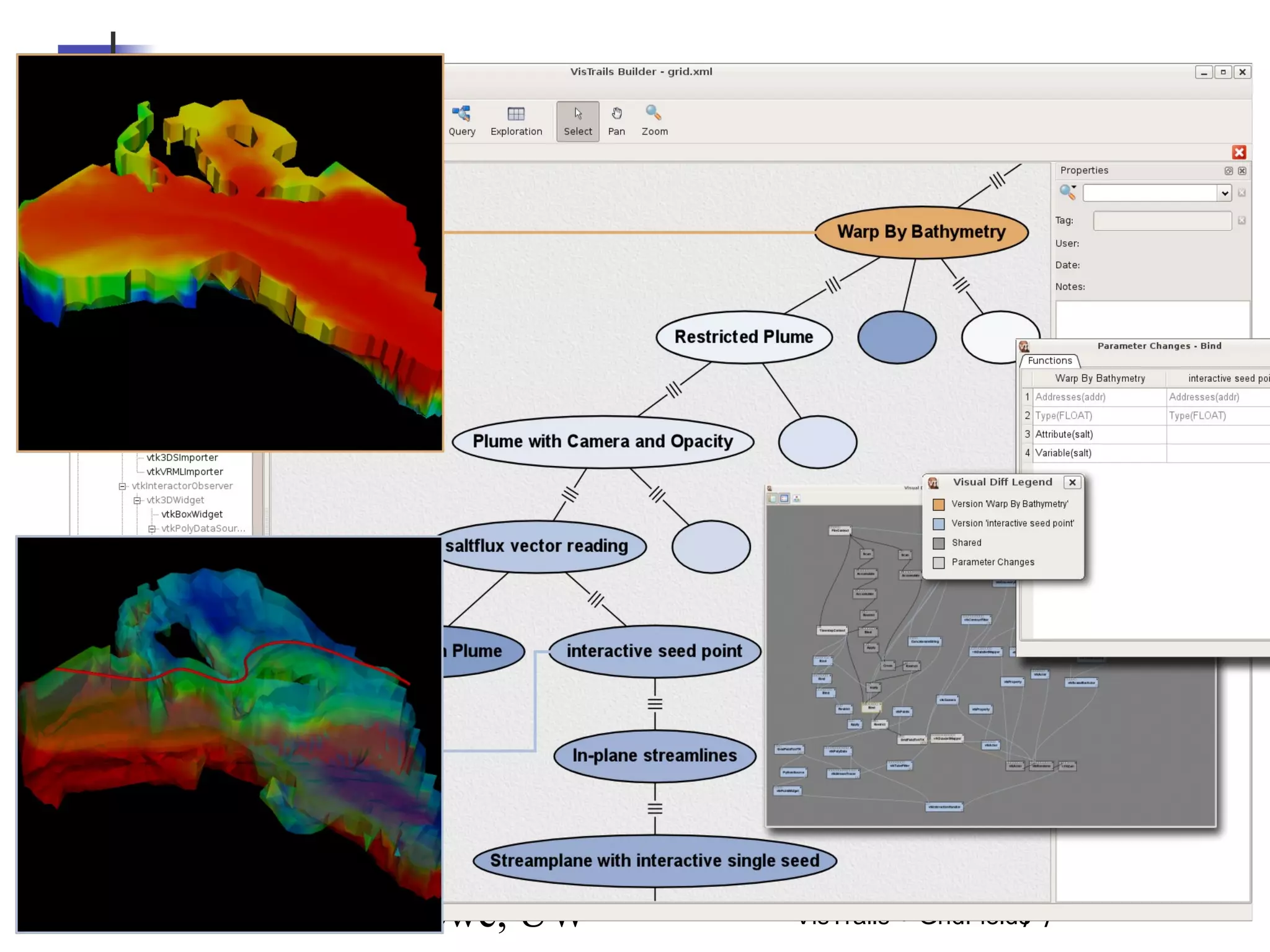The image size is (1270, 952).
Task: Click the Warp By Bathymetry column header
Action: [x=1099, y=378]
